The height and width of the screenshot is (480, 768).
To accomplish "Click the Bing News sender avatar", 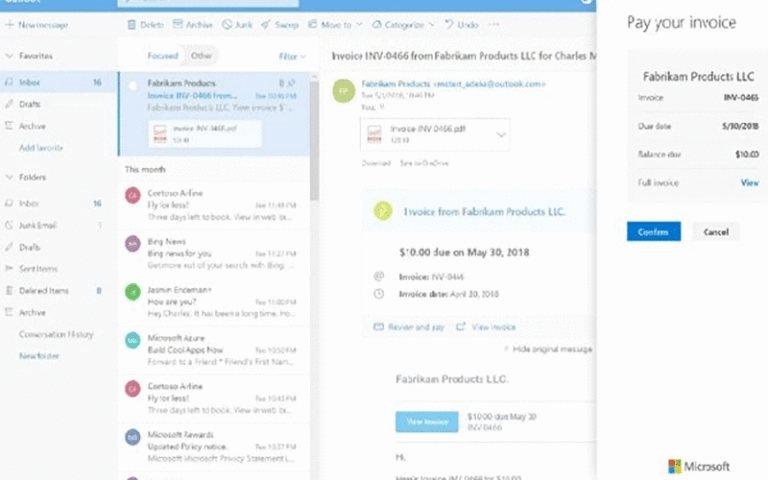I will click(x=133, y=243).
